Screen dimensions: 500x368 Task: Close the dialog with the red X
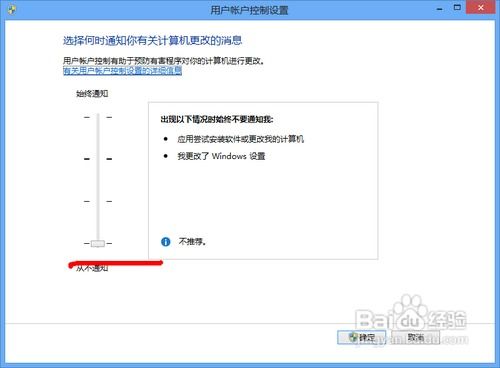coord(480,7)
